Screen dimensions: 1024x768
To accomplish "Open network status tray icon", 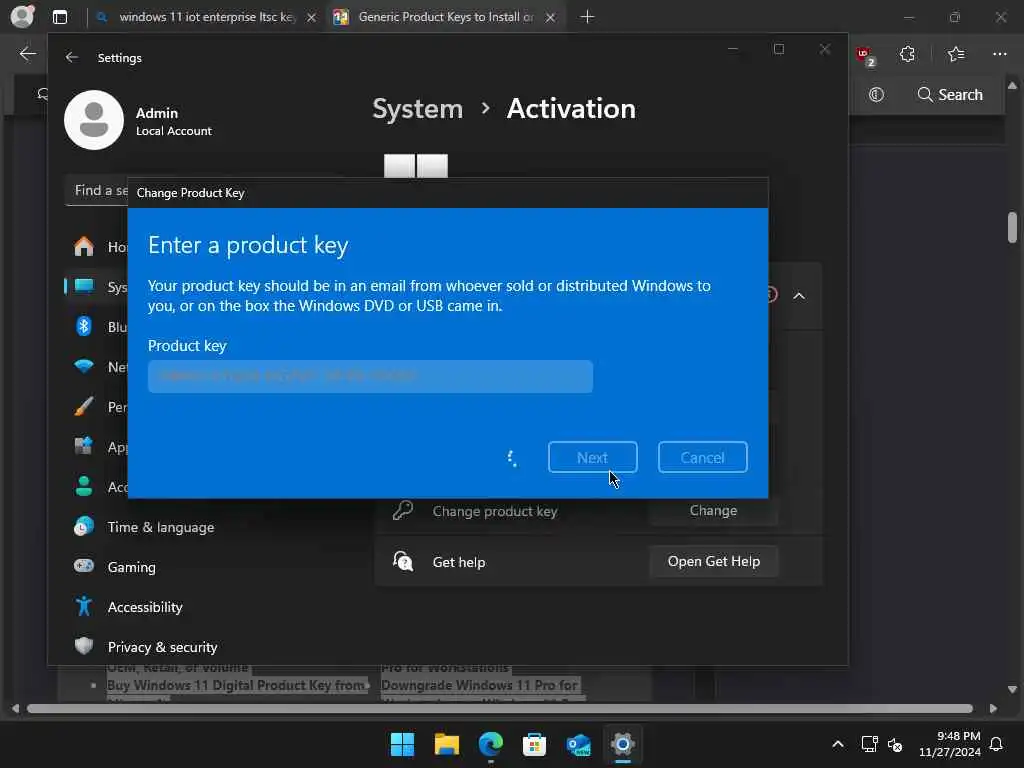I will point(869,744).
